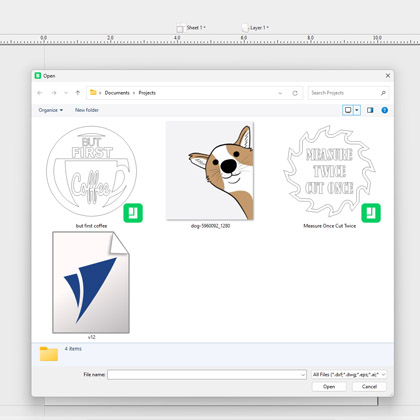Toggle the preview pane icon
This screenshot has width=420, height=420.
coord(370,110)
